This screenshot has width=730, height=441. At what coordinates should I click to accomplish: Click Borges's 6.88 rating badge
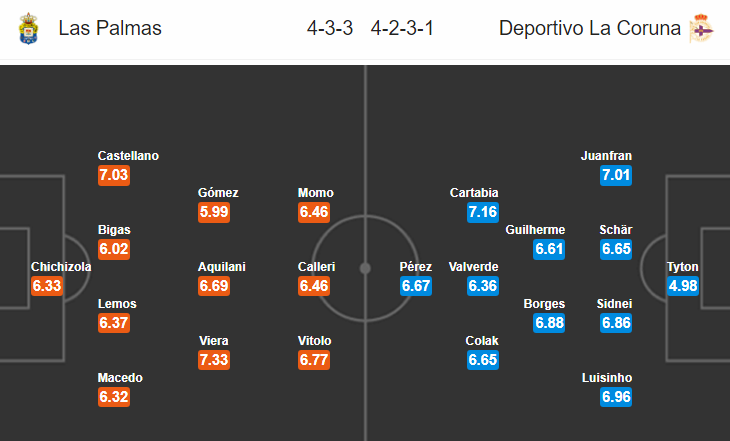click(549, 323)
